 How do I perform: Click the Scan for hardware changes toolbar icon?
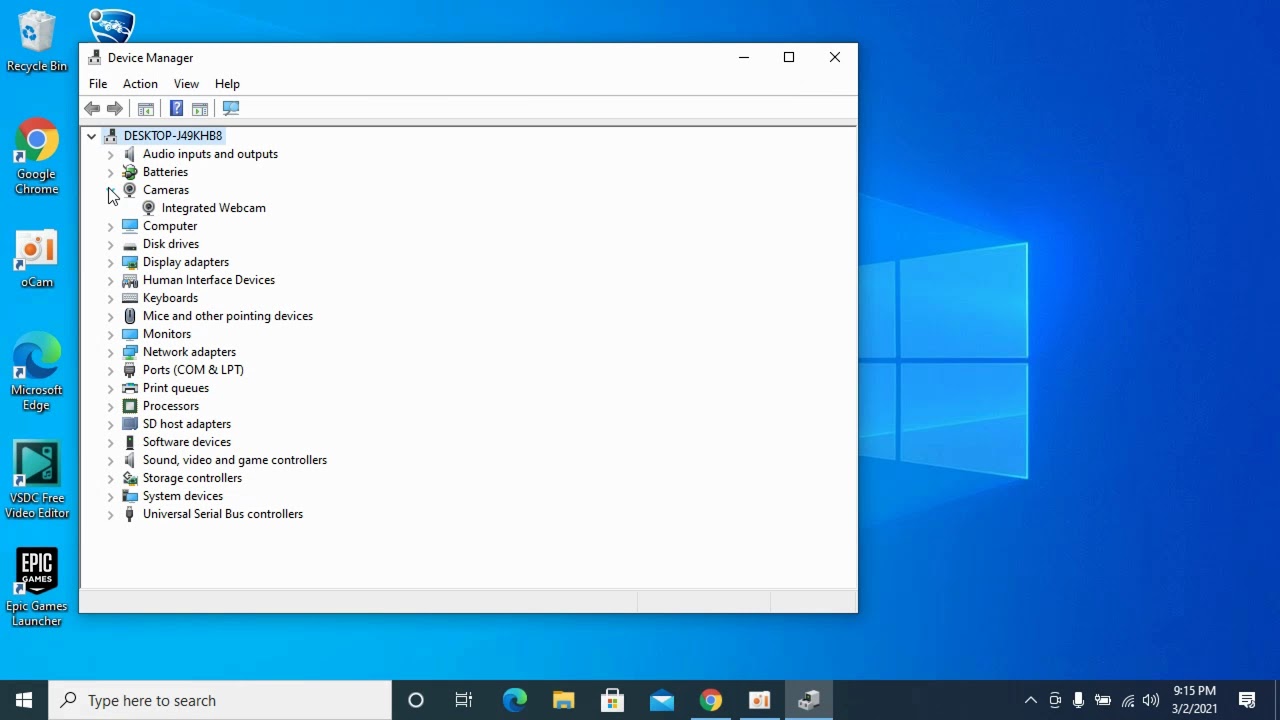pos(231,108)
